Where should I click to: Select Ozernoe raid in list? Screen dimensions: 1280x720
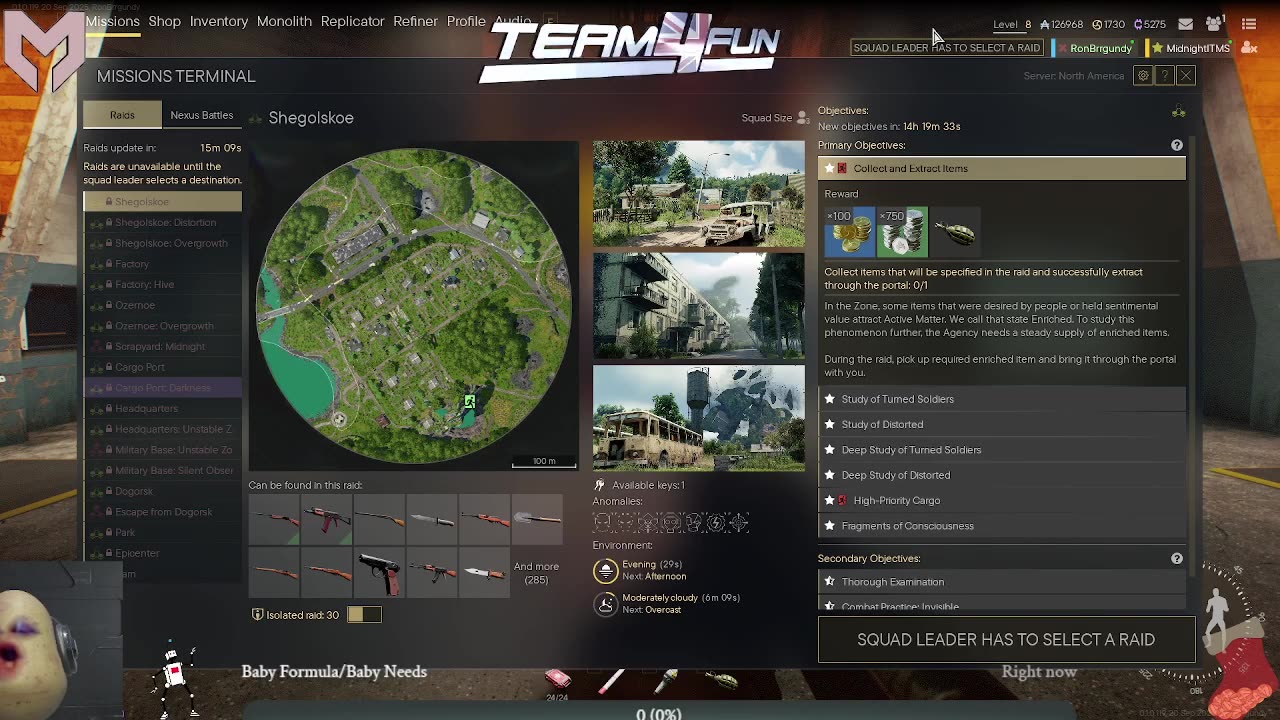click(x=162, y=305)
